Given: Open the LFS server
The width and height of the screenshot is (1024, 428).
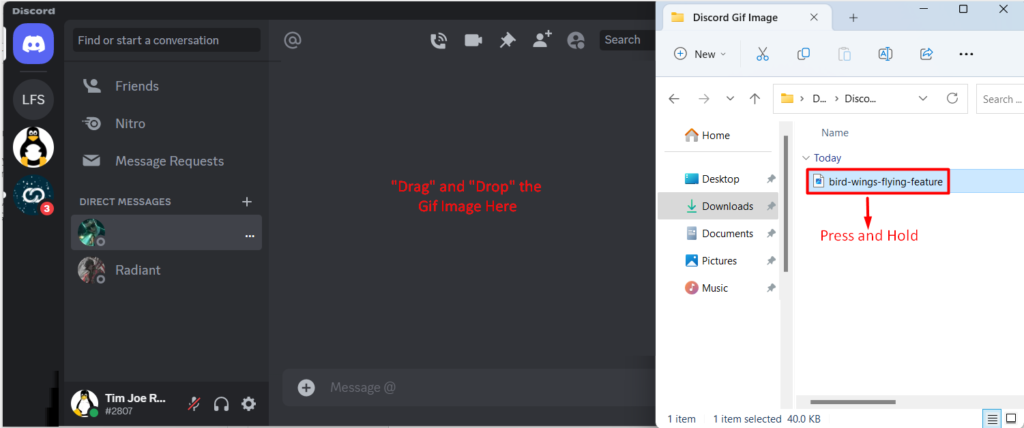Looking at the screenshot, I should pos(33,99).
